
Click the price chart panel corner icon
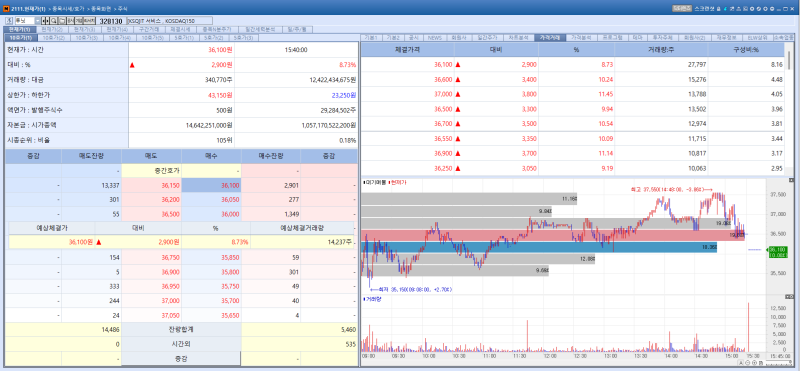click(791, 180)
